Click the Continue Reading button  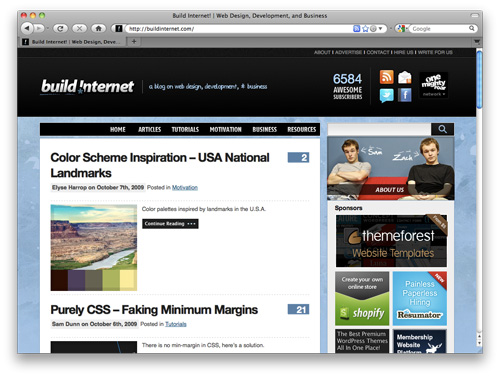tap(170, 224)
